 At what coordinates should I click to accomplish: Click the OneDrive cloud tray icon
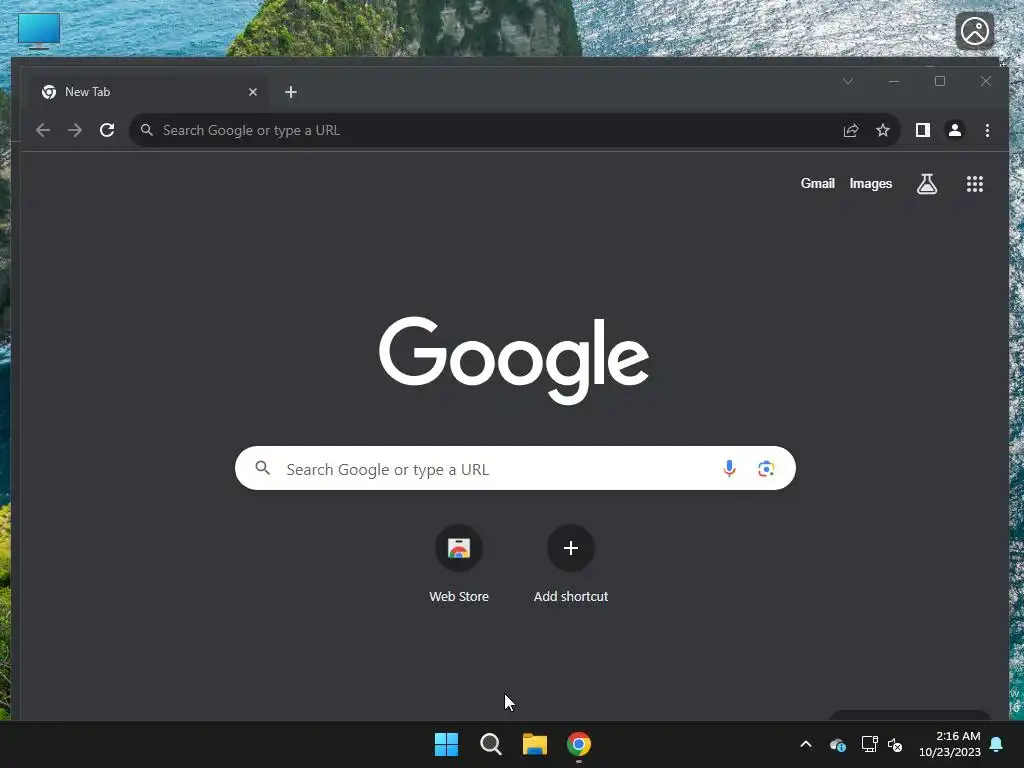[x=838, y=744]
